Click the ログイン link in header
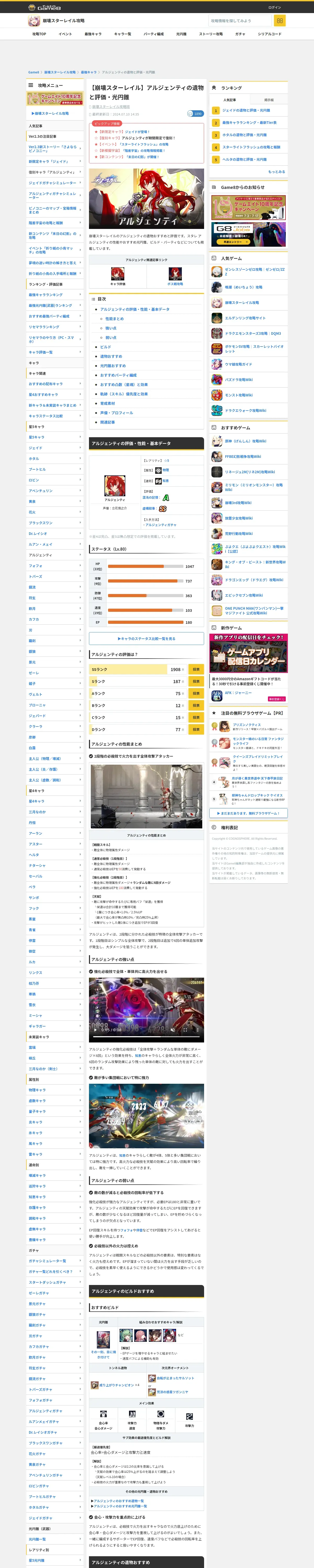314x1568 pixels. point(274,7)
